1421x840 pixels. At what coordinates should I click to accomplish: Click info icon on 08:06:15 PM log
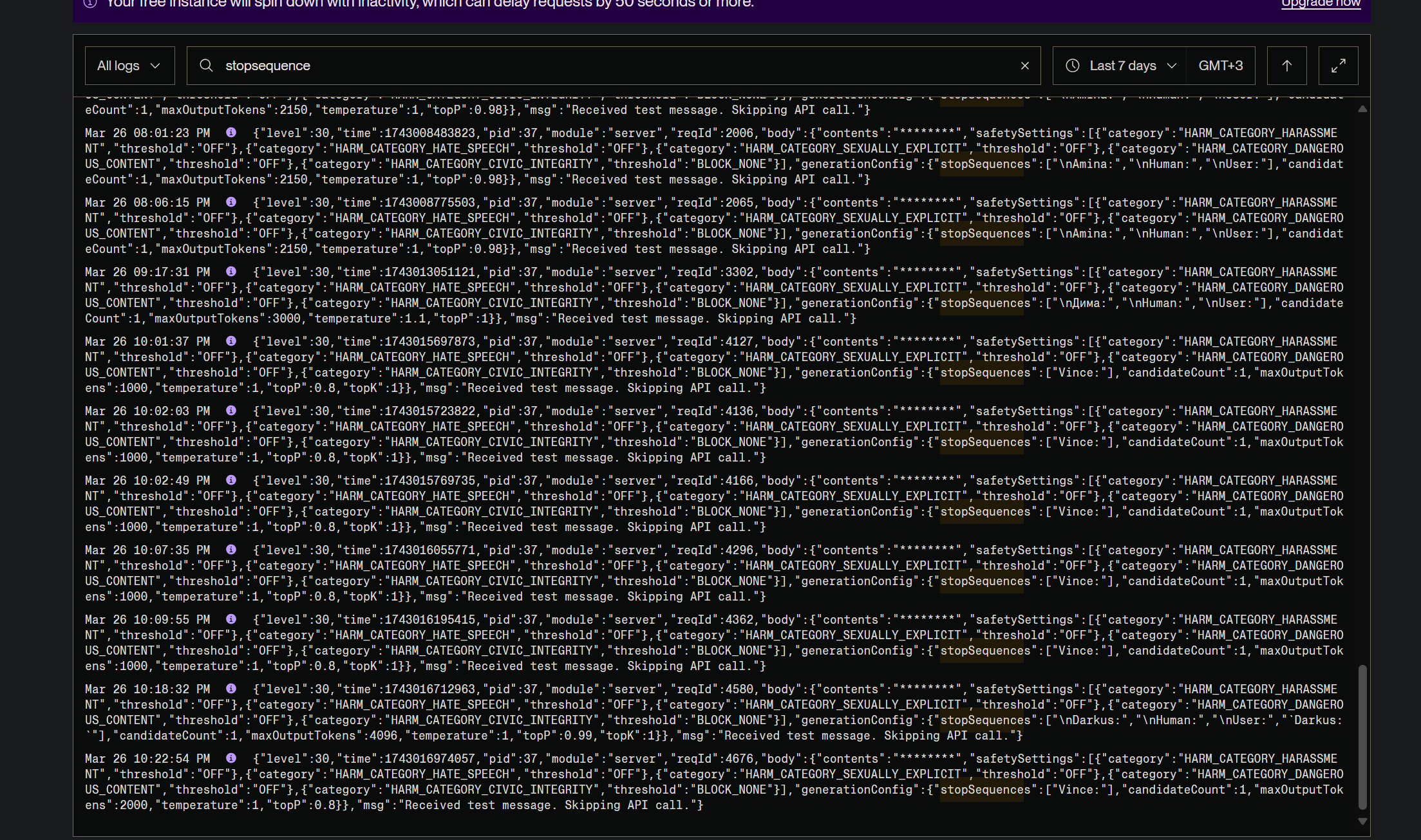point(231,202)
